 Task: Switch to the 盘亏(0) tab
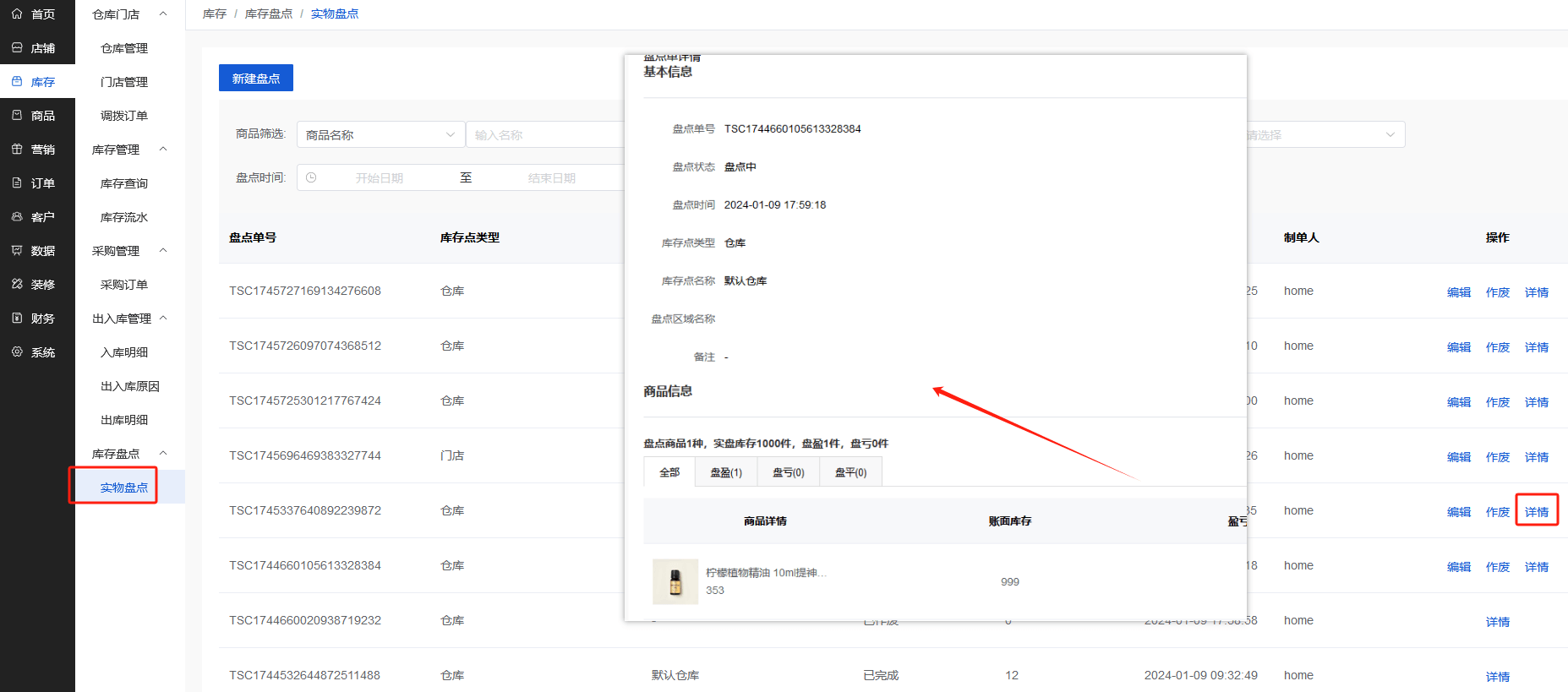tap(789, 472)
